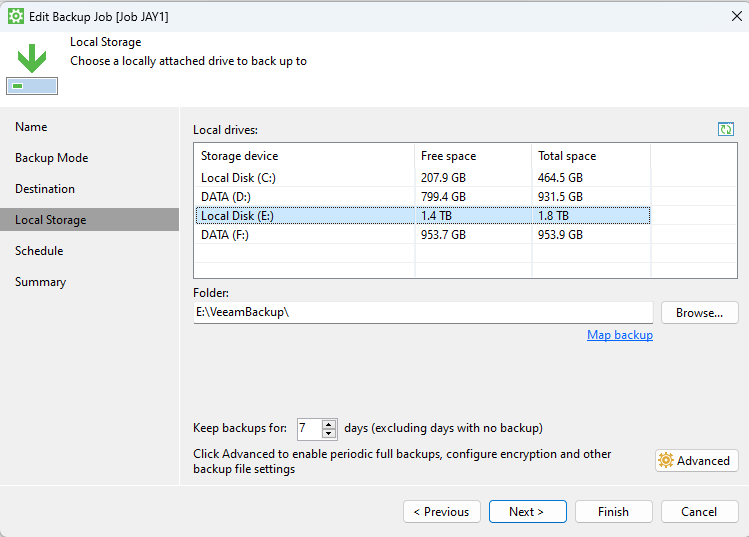View the Summary step

coord(41,282)
